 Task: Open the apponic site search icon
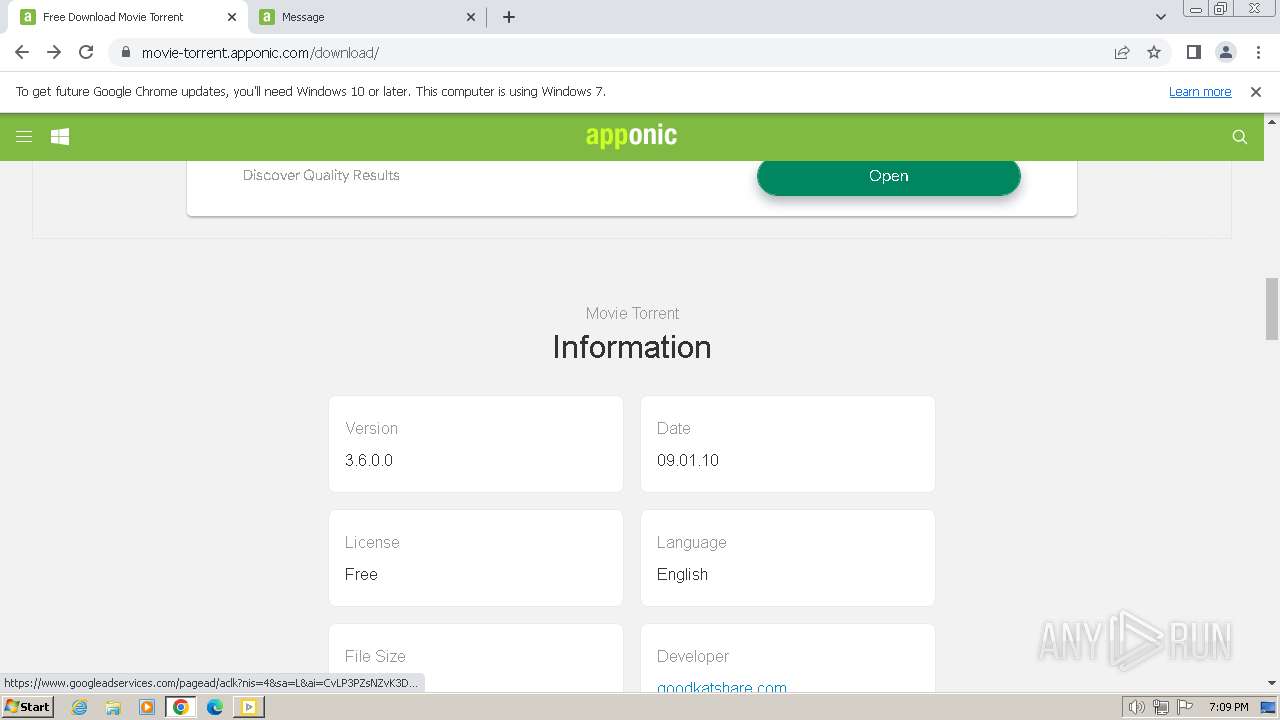1240,137
